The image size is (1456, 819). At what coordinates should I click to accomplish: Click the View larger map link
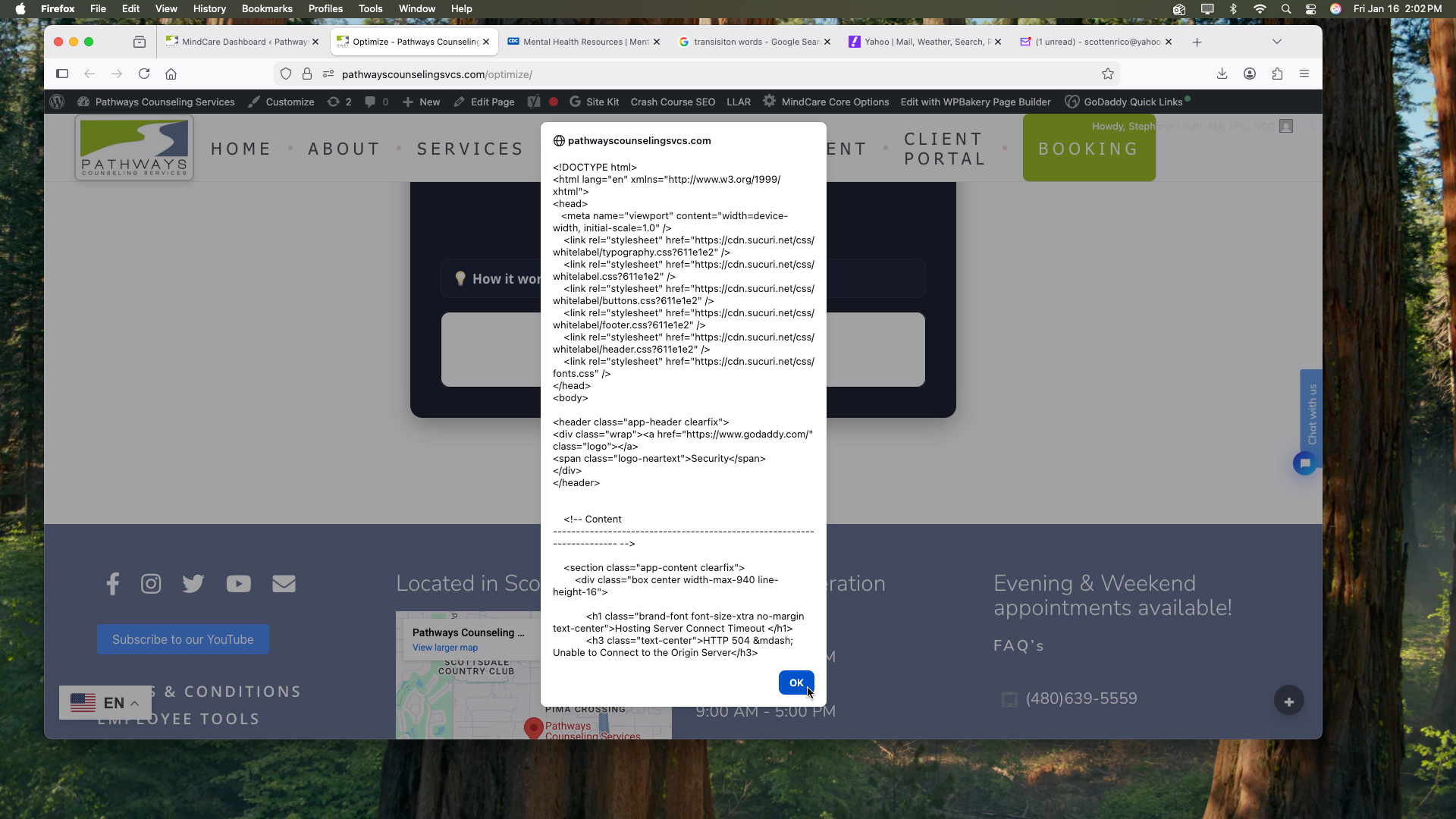(x=445, y=648)
